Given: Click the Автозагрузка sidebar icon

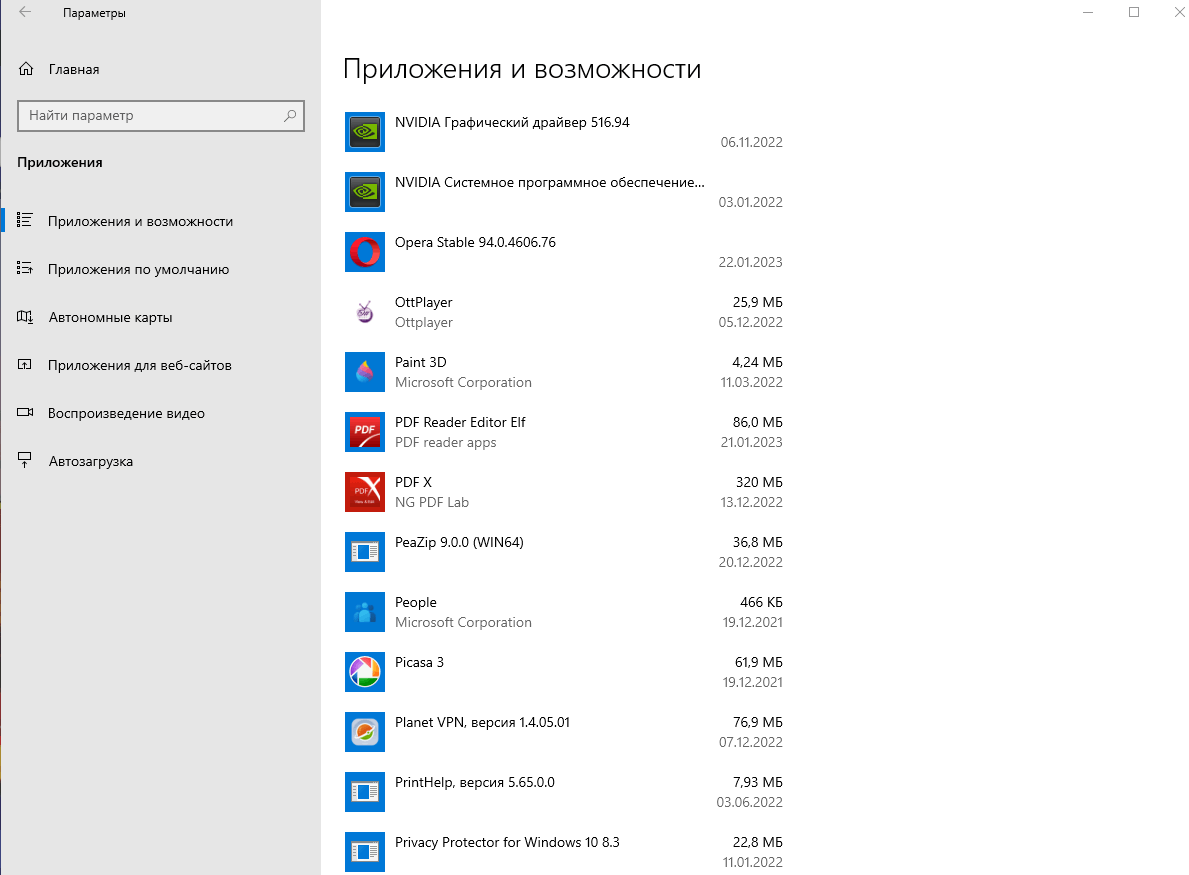Looking at the screenshot, I should point(25,460).
